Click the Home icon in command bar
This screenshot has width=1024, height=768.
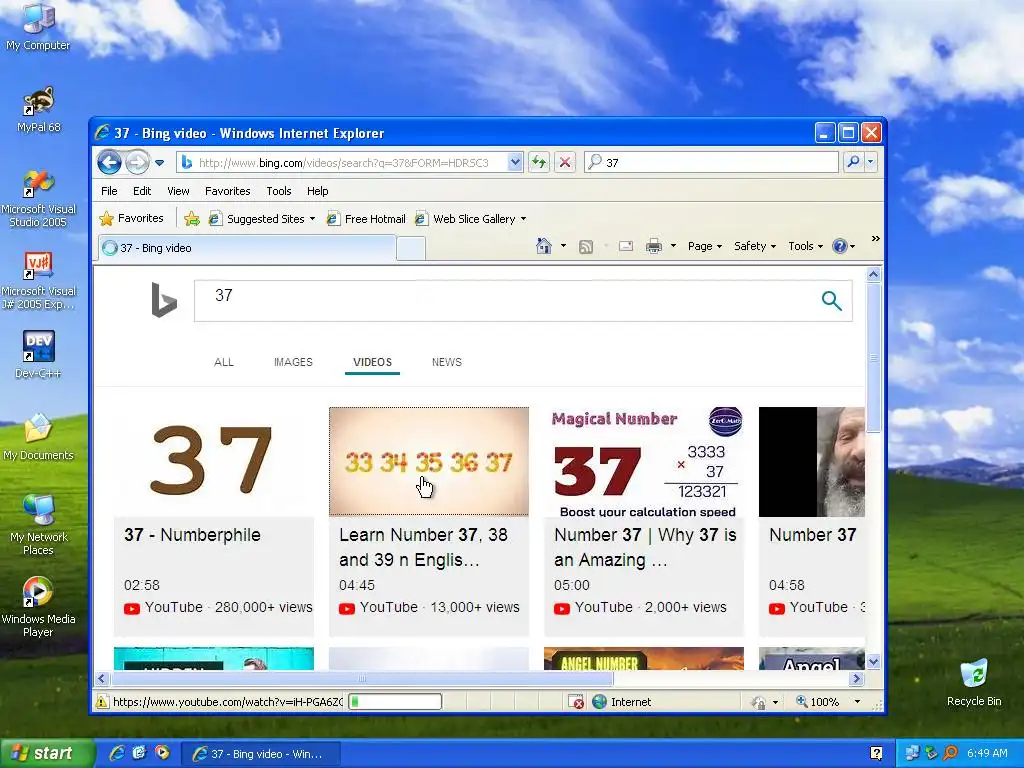click(543, 246)
